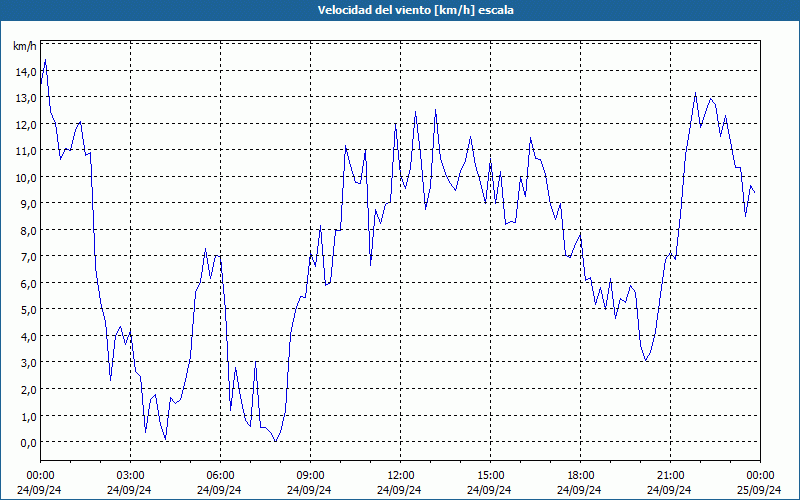Select the '6,0' y-axis value
This screenshot has height=500, width=800.
28,284
